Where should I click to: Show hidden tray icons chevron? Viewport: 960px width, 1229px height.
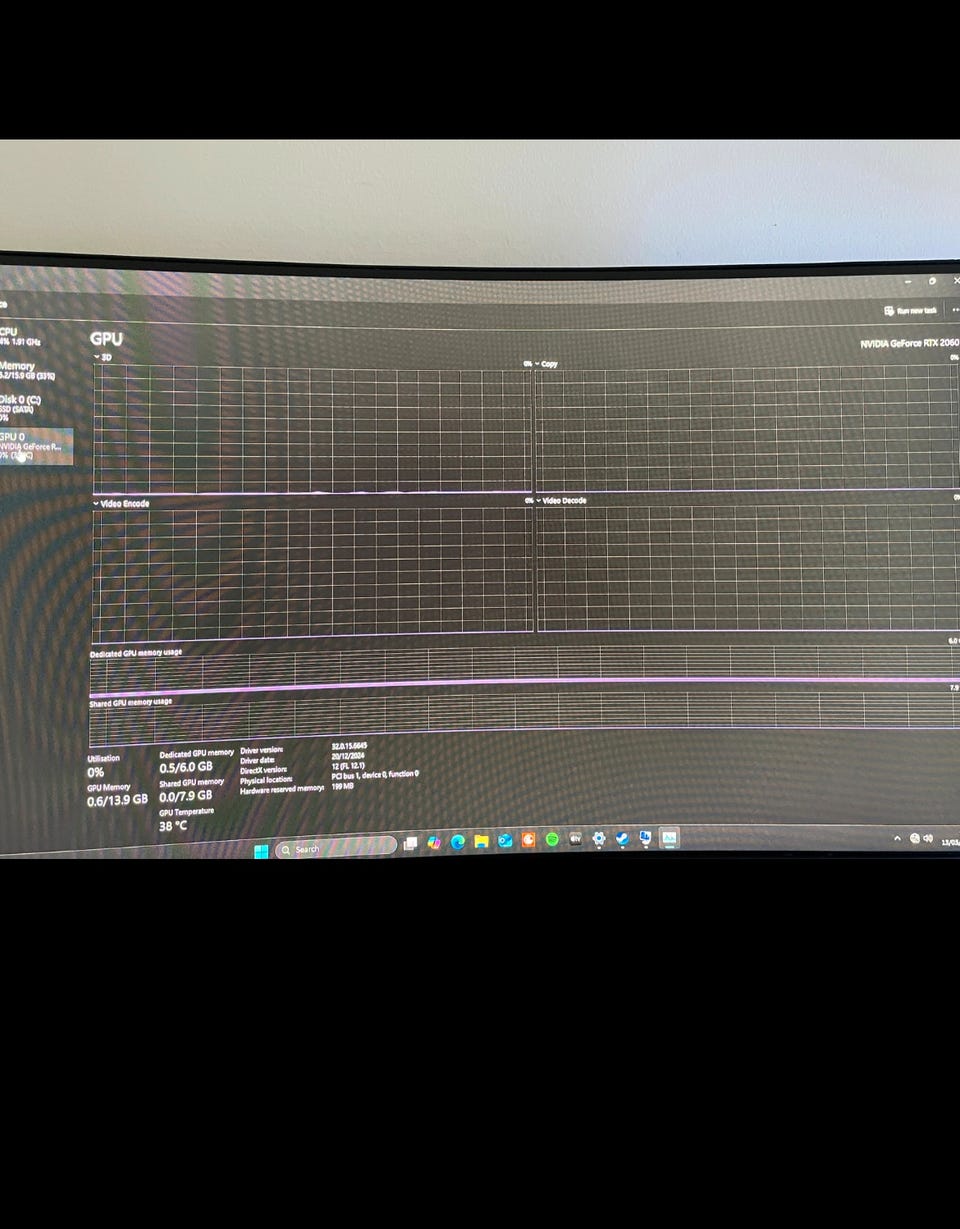pyautogui.click(x=898, y=838)
